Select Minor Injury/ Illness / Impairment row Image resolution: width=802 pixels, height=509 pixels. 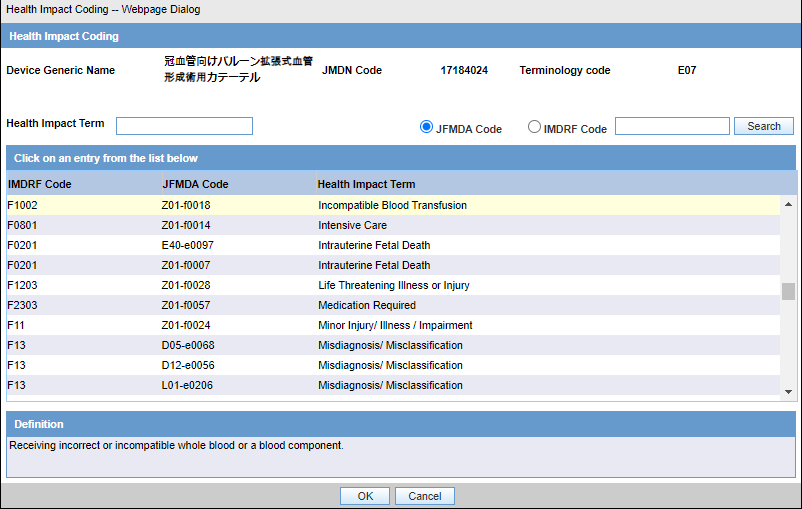[x=393, y=325]
